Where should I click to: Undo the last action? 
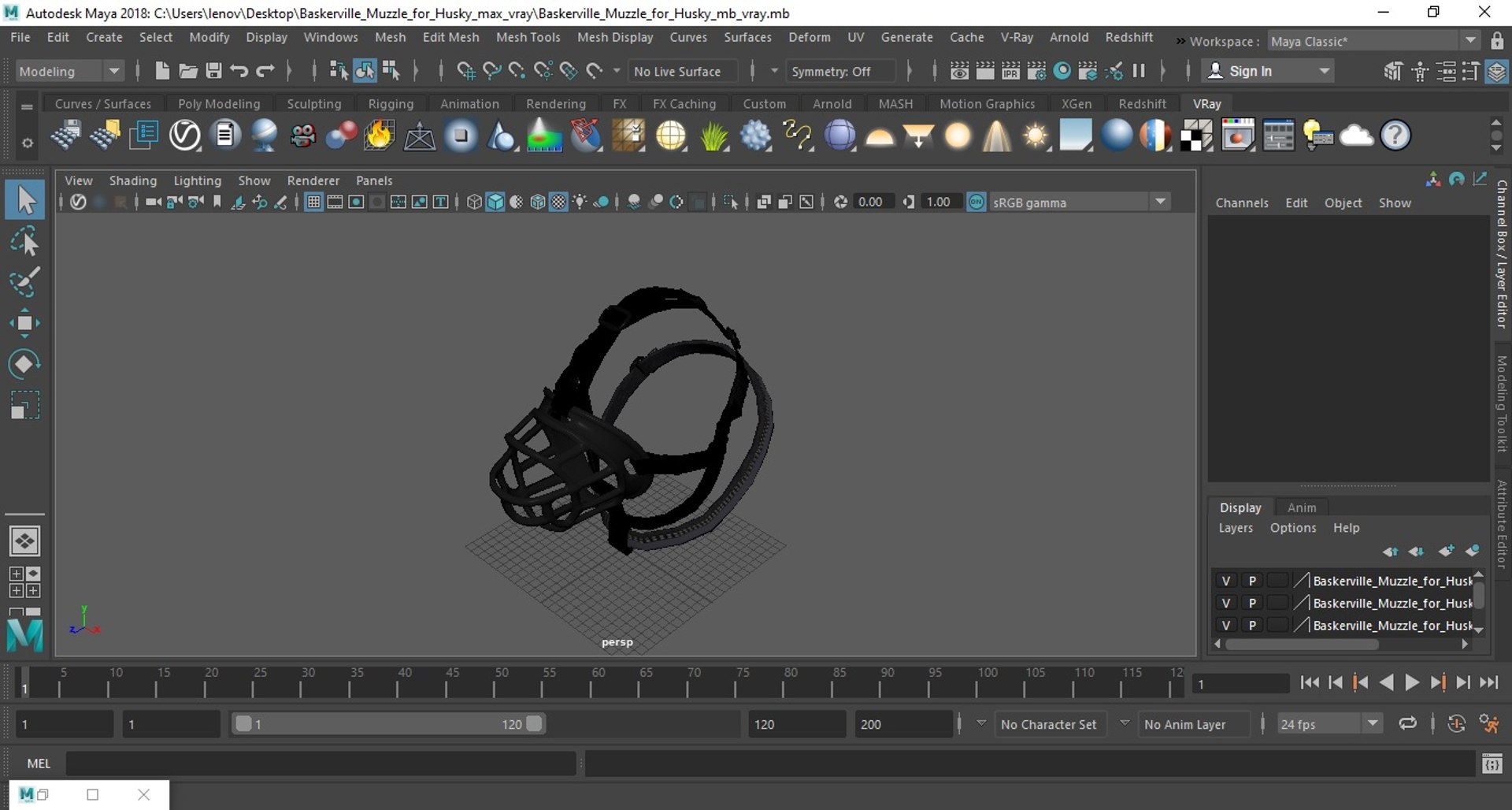coord(239,71)
